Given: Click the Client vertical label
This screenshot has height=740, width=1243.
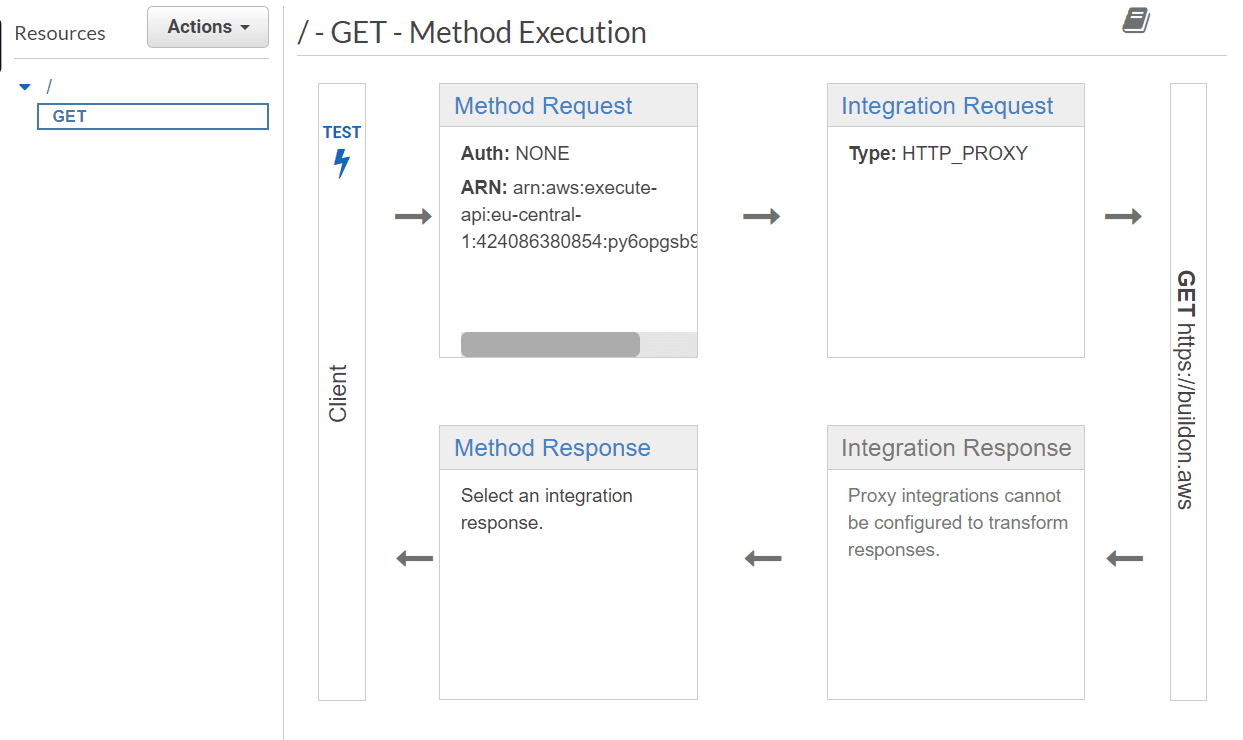Looking at the screenshot, I should [x=338, y=392].
